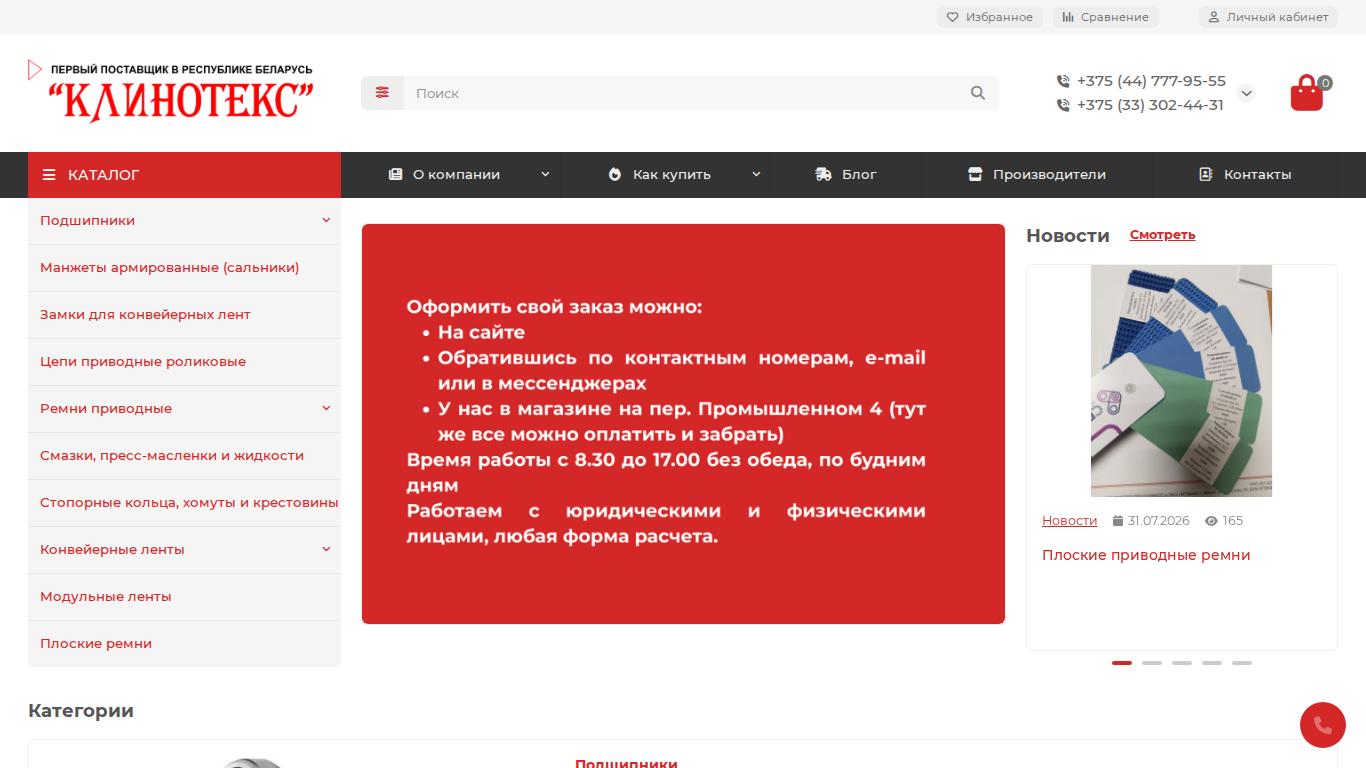Image resolution: width=1366 pixels, height=768 pixels.
Task: Open the Контакты menu item
Action: coord(1245,175)
